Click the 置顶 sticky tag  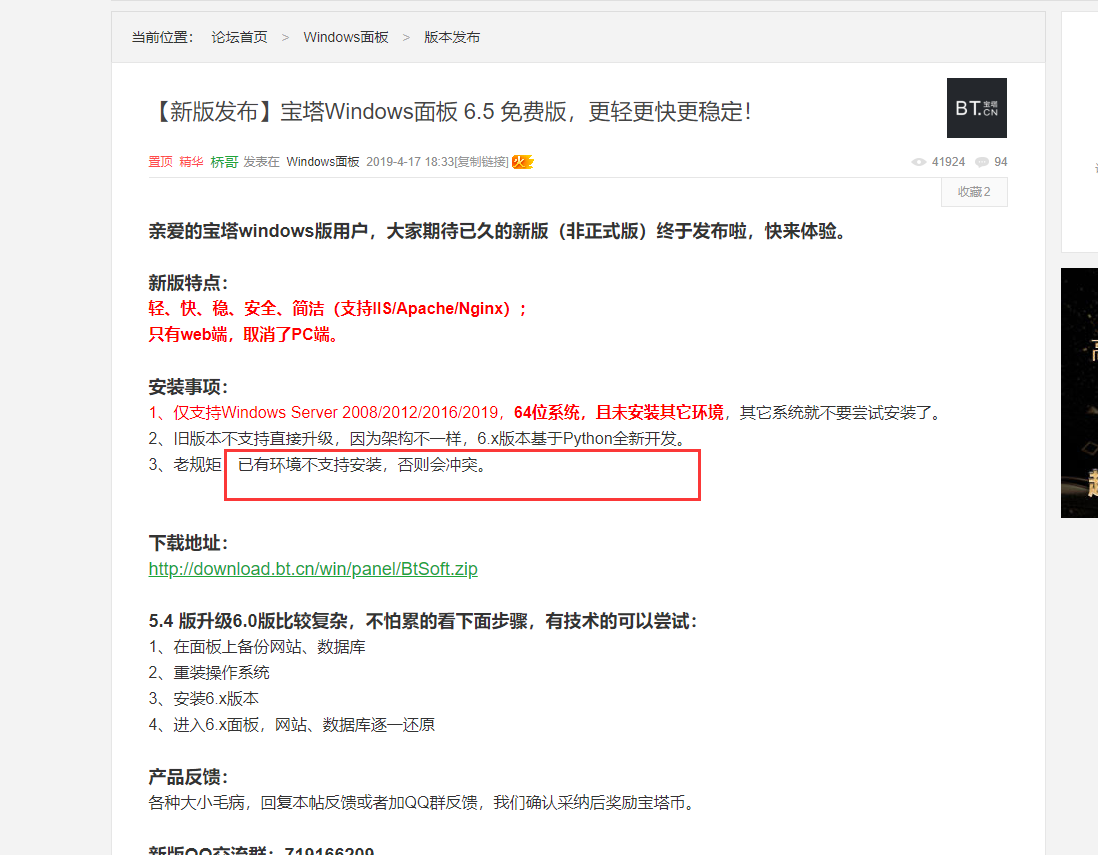click(x=160, y=162)
